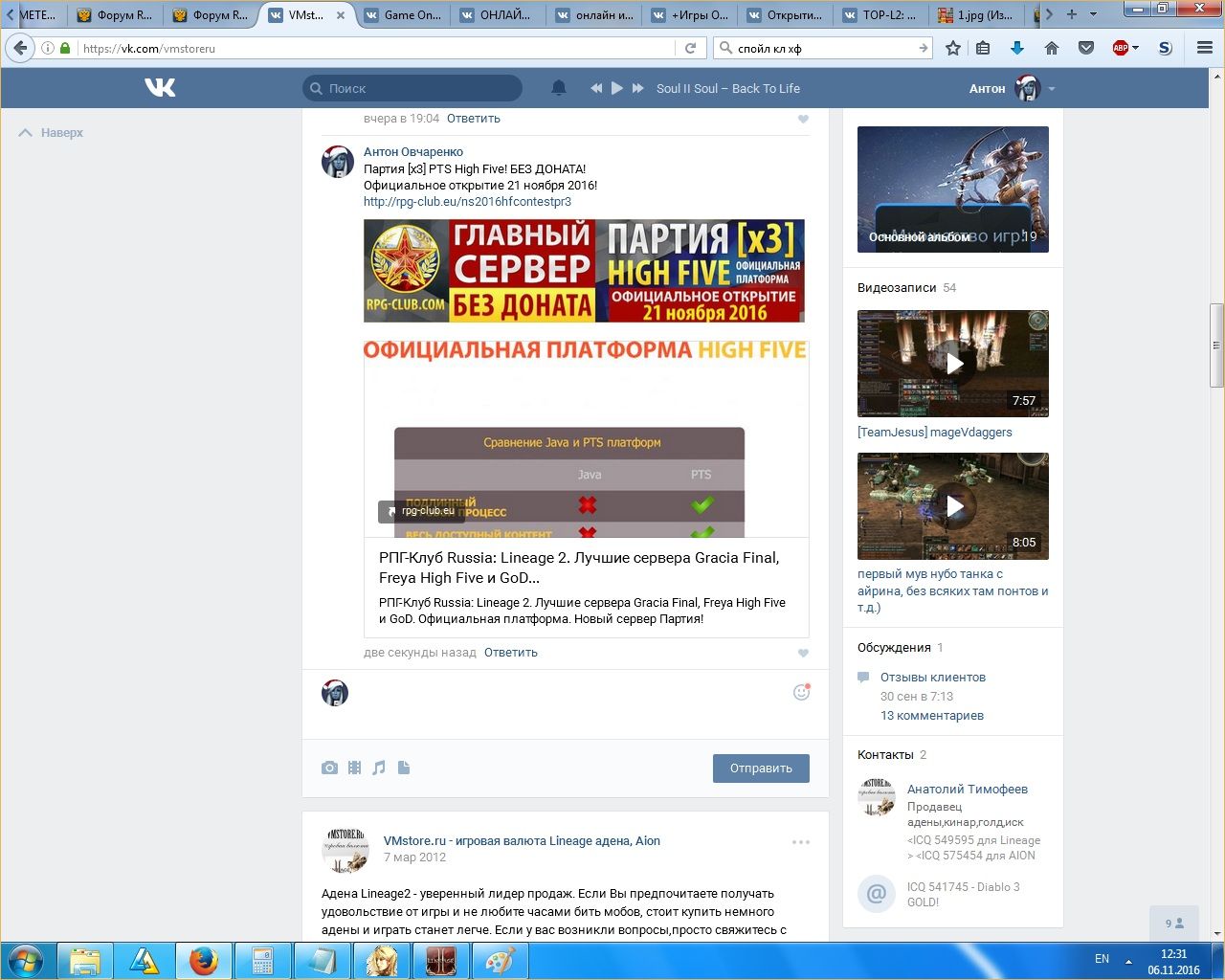The image size is (1225, 980).
Task: Attach a document to the comment
Action: [x=404, y=768]
